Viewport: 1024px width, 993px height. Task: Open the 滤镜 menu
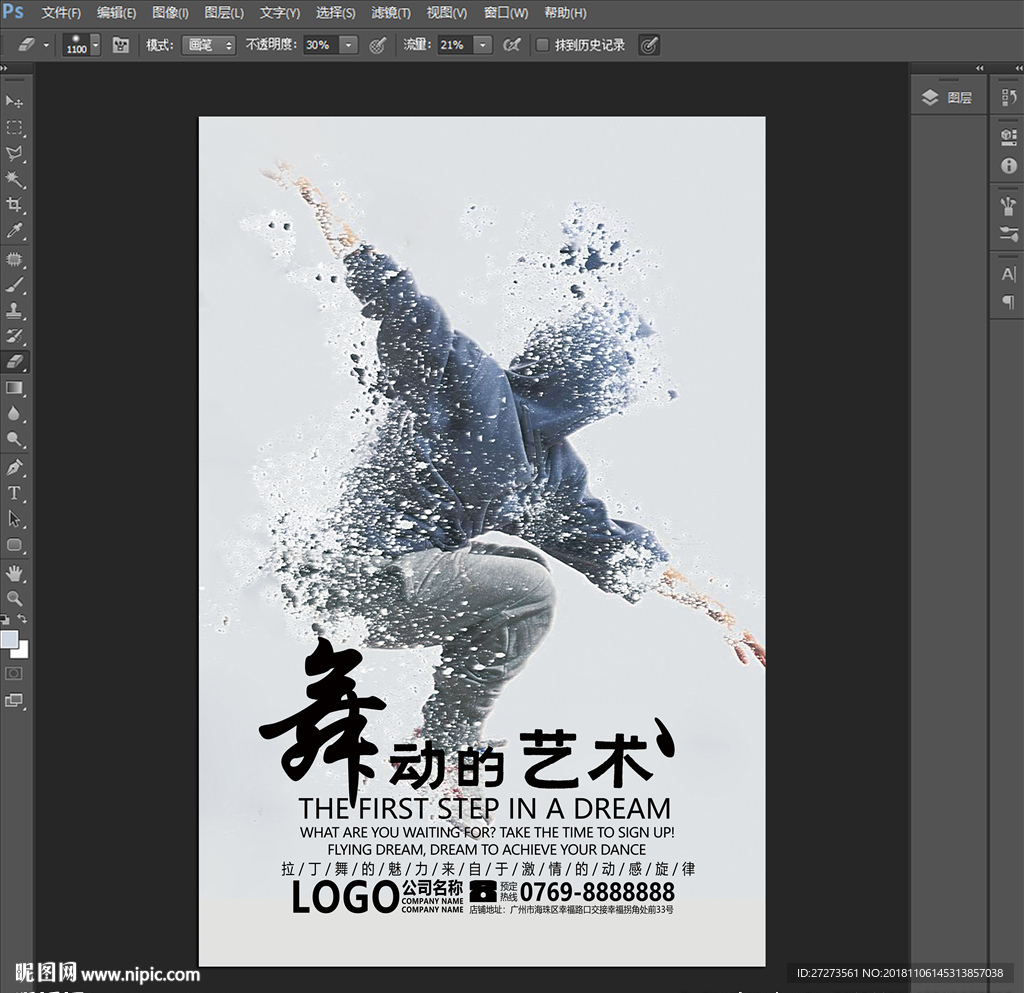pyautogui.click(x=391, y=13)
